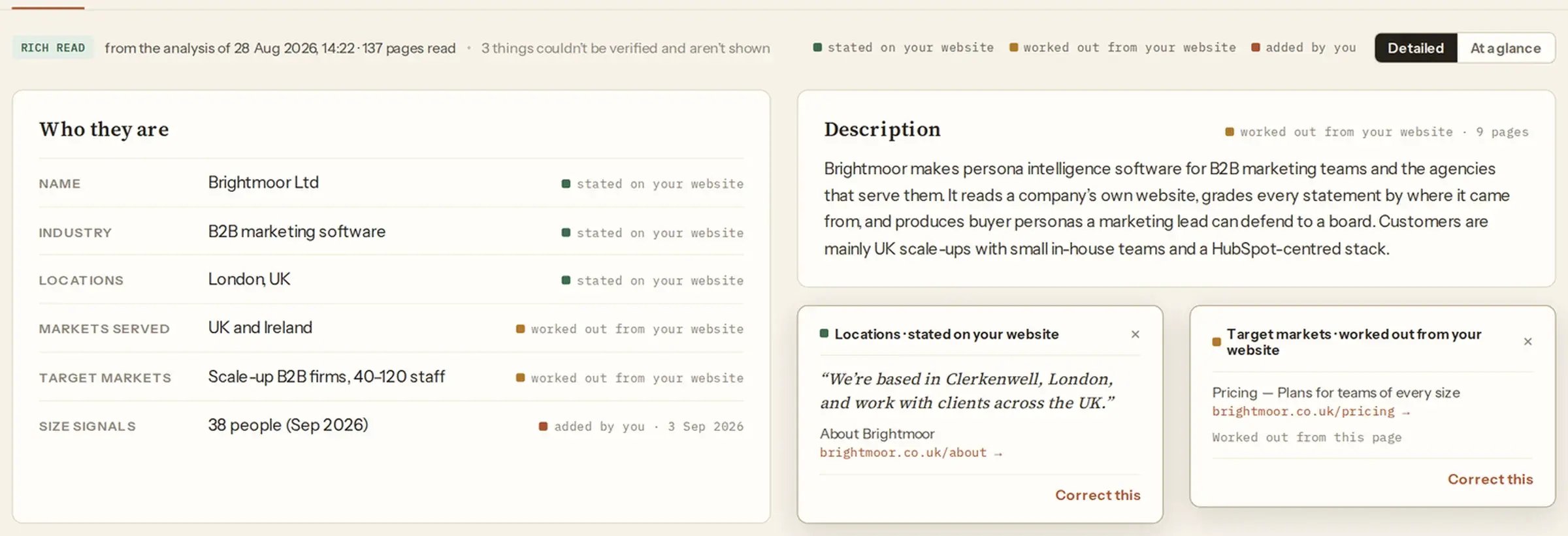
Task: Select the '38 people (Sep 2026)' value
Action: click(288, 424)
